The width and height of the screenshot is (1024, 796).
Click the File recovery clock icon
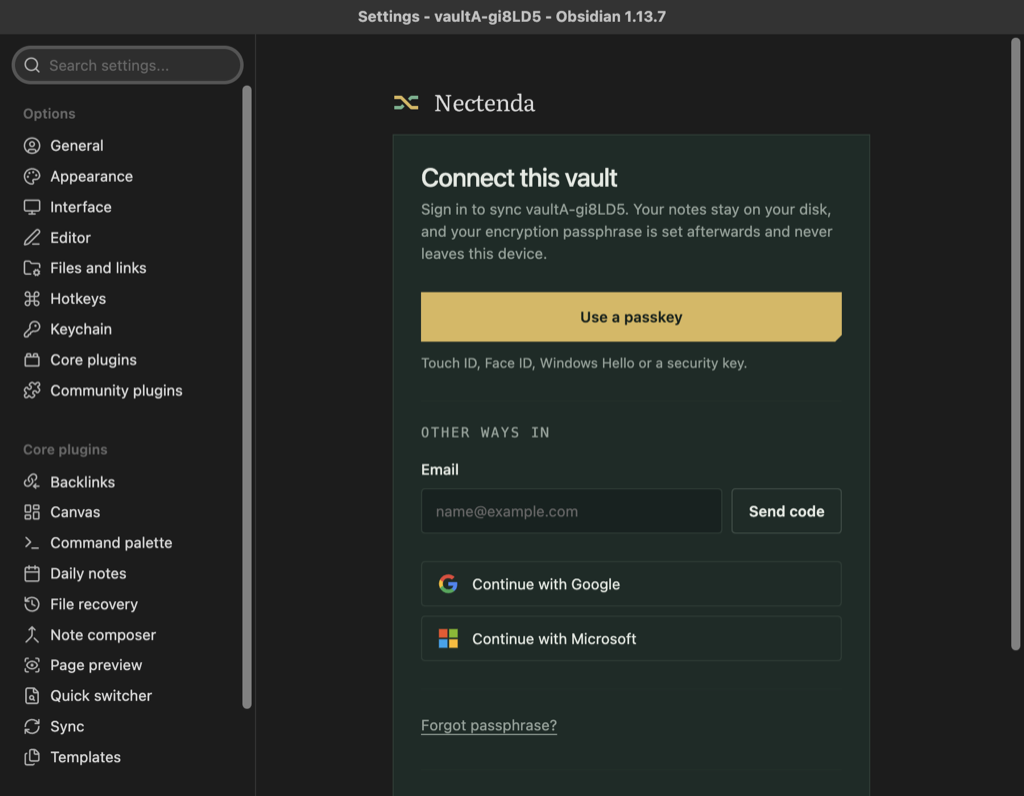(32, 604)
